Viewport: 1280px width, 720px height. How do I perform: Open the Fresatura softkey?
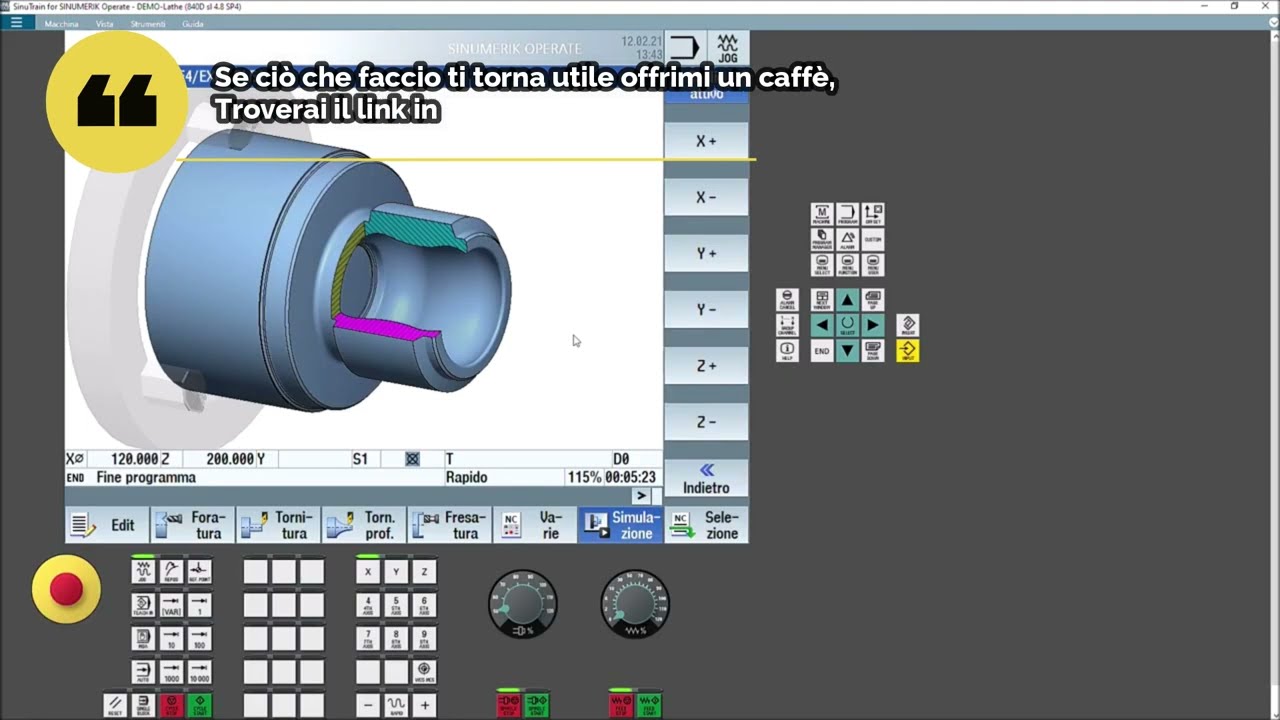449,525
